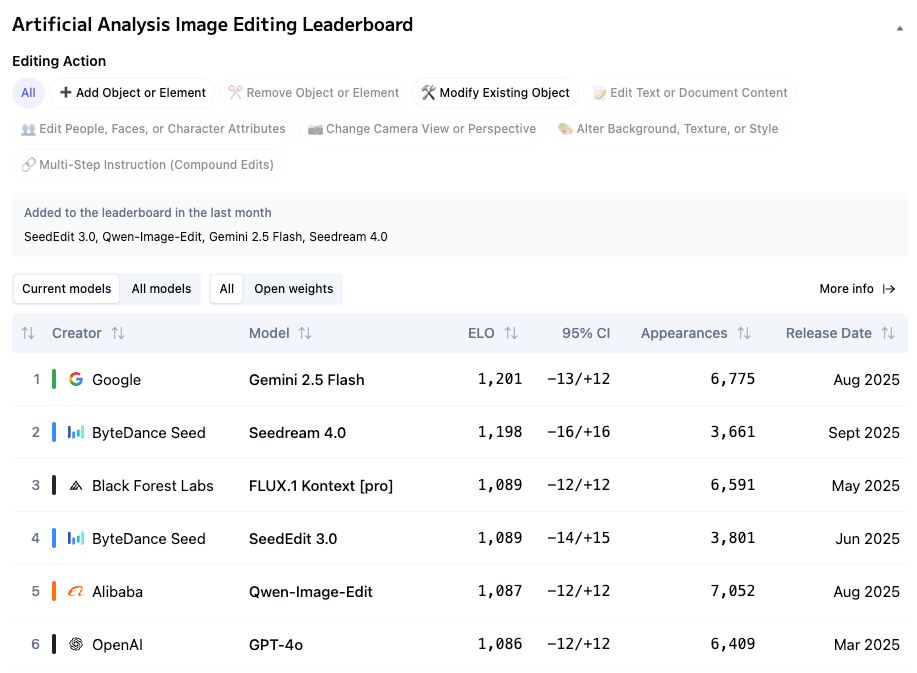Filter by Modify Existing Object

495,93
